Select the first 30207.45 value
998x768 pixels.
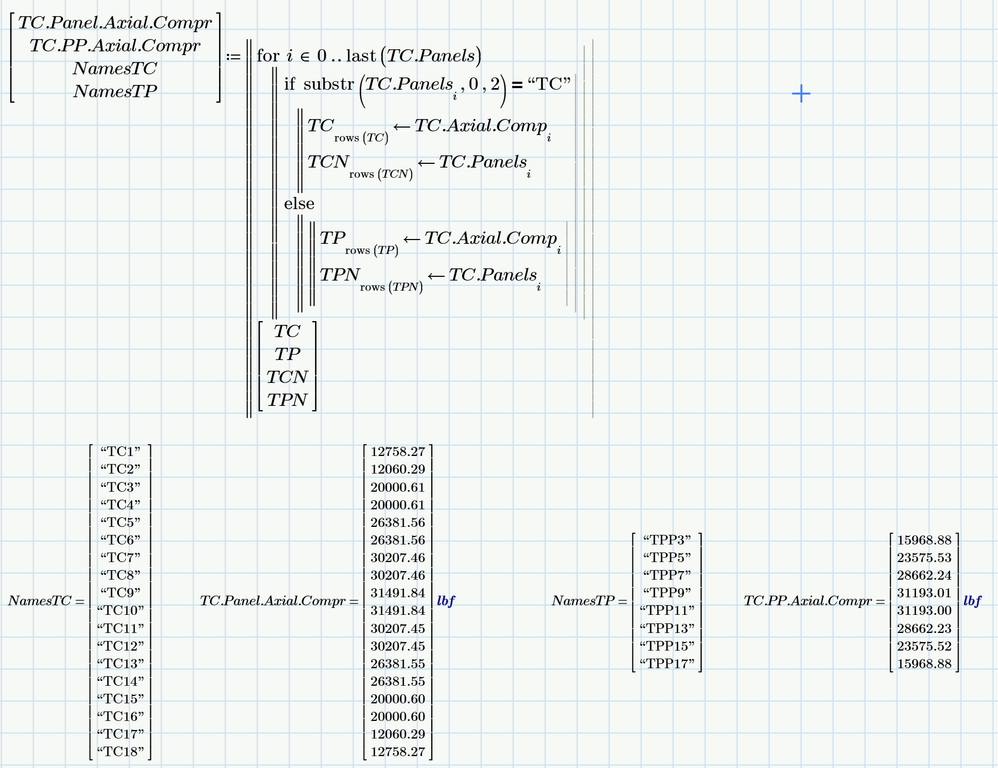point(398,629)
